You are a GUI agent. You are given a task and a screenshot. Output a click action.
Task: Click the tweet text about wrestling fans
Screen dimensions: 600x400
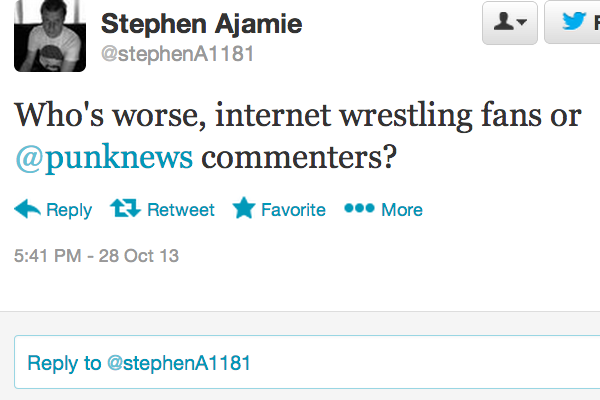click(x=297, y=115)
